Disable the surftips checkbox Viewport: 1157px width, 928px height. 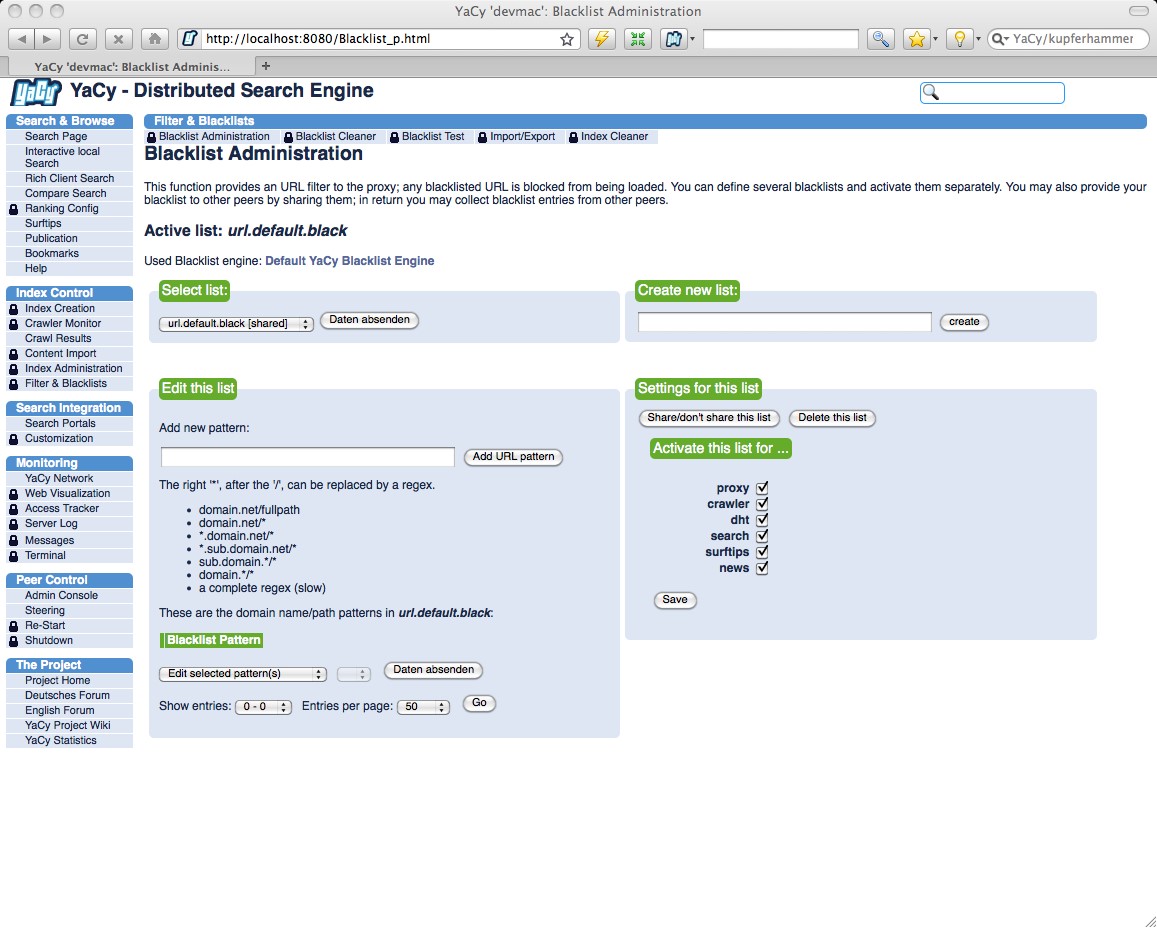(762, 552)
